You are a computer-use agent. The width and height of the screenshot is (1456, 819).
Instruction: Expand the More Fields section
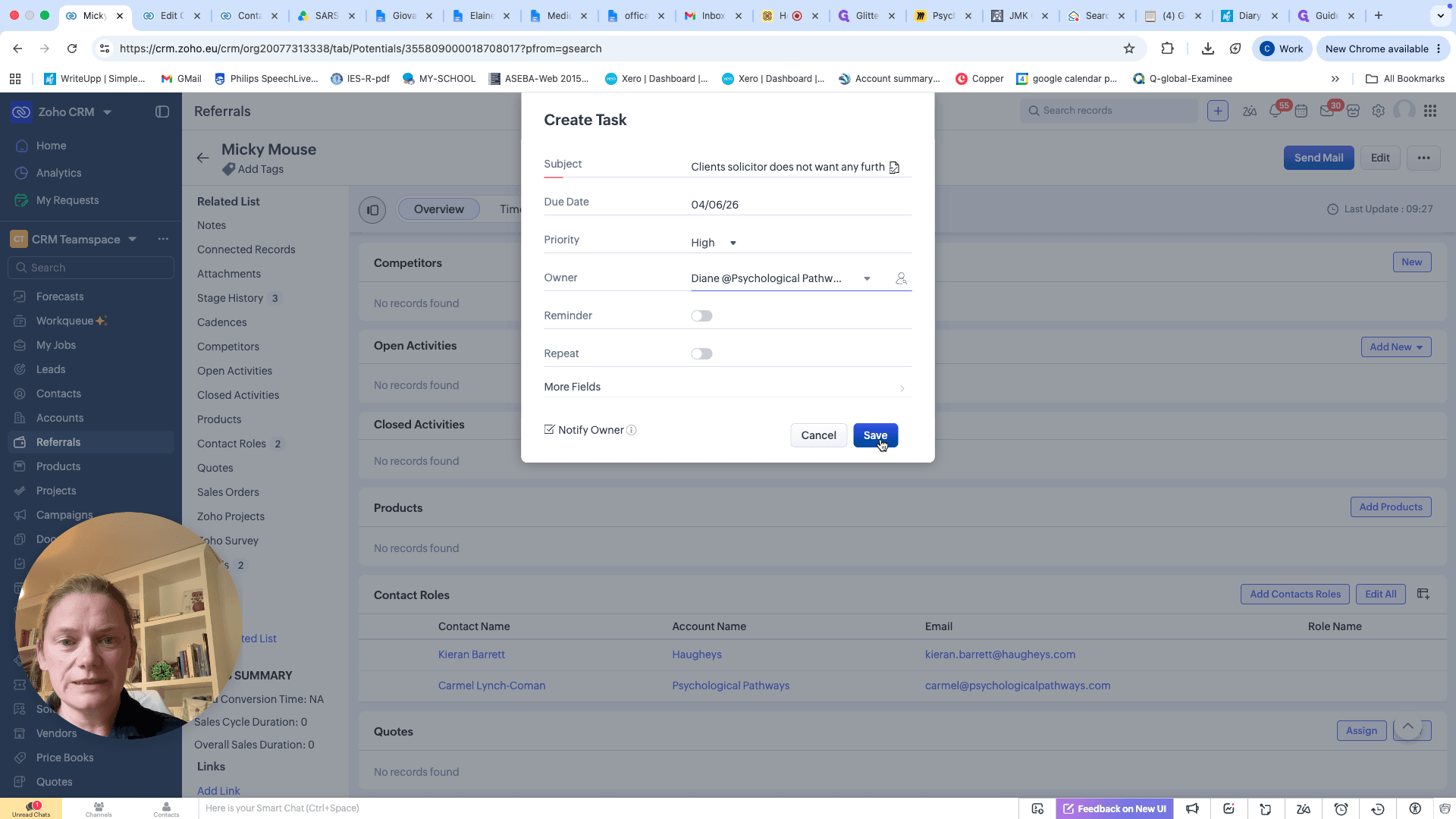coord(727,387)
